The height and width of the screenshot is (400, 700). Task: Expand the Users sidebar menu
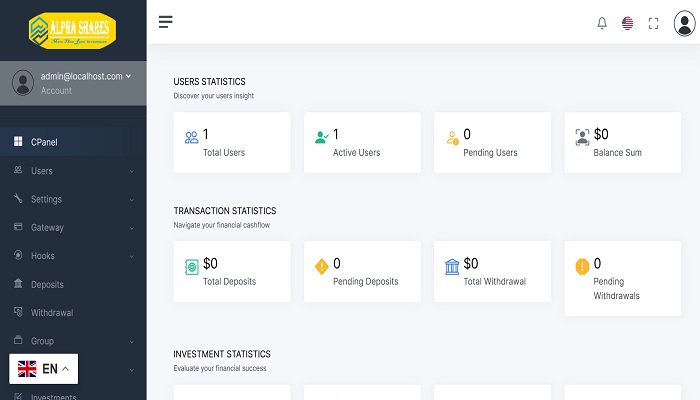pos(73,171)
